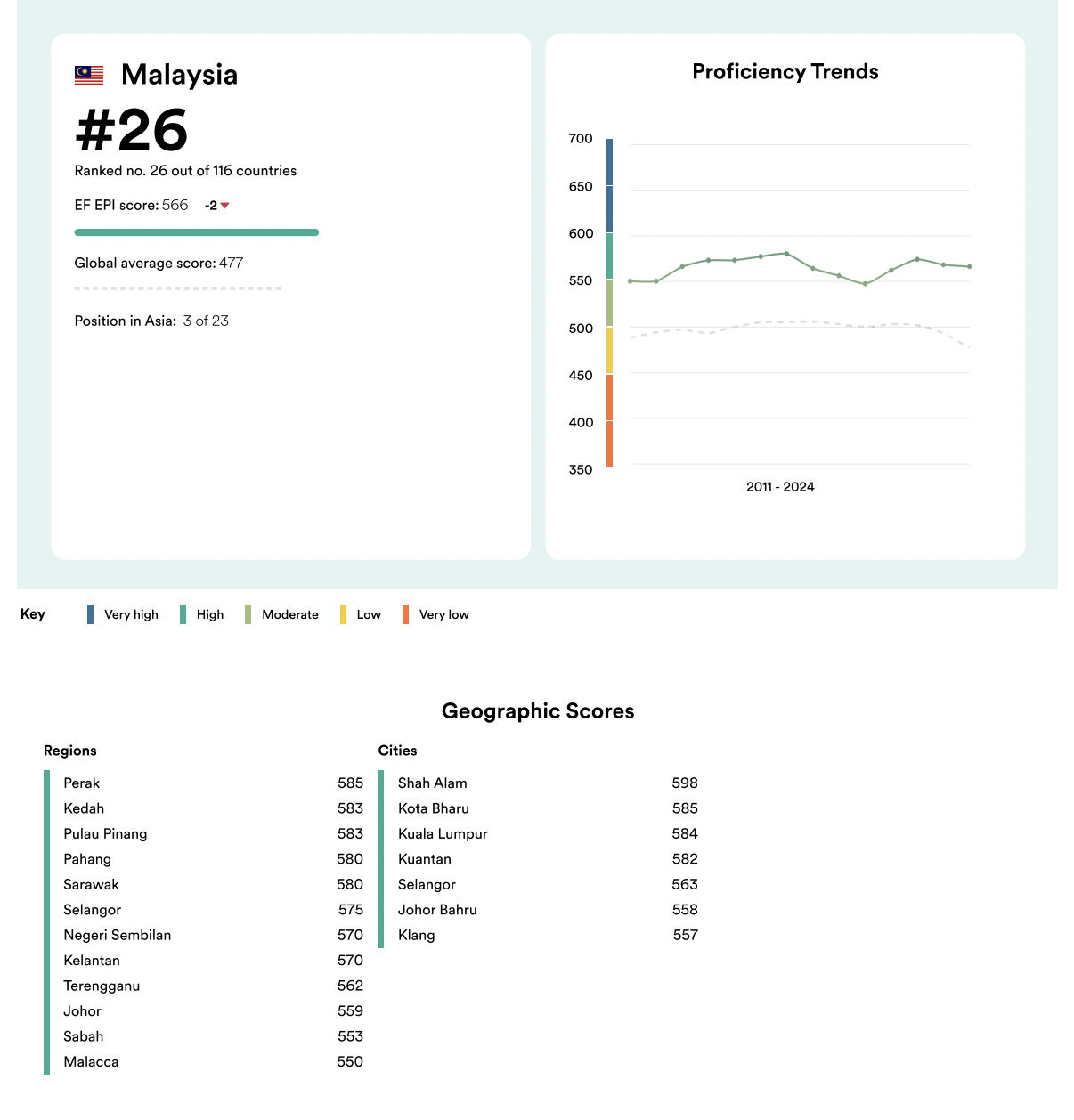The width and height of the screenshot is (1074, 1120).
Task: Click the Moderate key color swatch
Action: tap(248, 614)
